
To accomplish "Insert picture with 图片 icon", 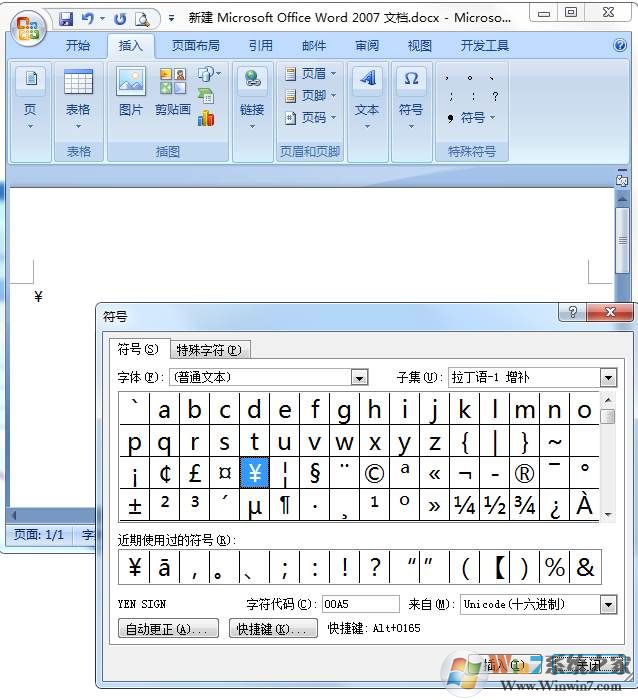I will 131,92.
